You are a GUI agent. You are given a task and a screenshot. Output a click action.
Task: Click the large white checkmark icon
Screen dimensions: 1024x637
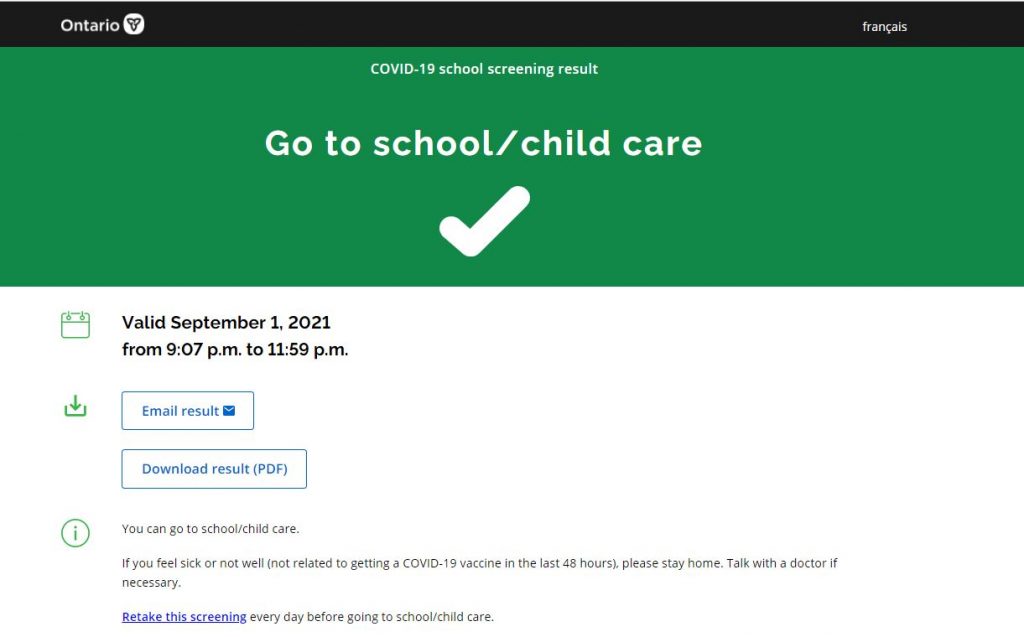click(484, 221)
